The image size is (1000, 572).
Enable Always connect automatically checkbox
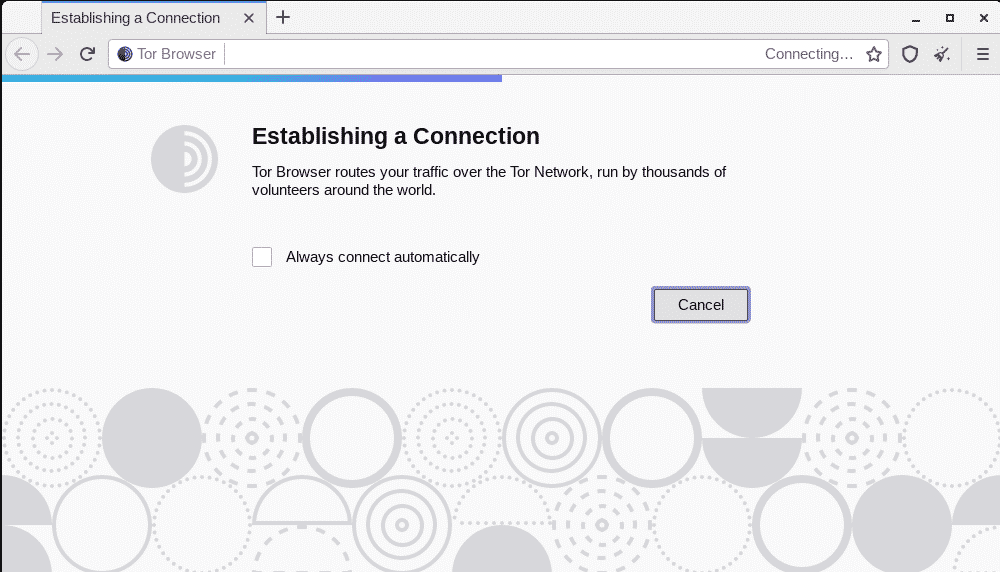point(262,257)
